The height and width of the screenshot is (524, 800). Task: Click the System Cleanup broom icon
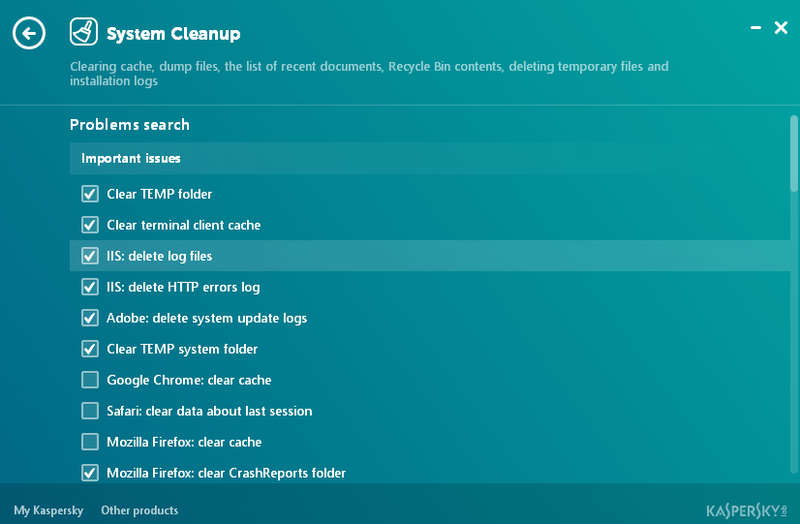click(x=84, y=32)
